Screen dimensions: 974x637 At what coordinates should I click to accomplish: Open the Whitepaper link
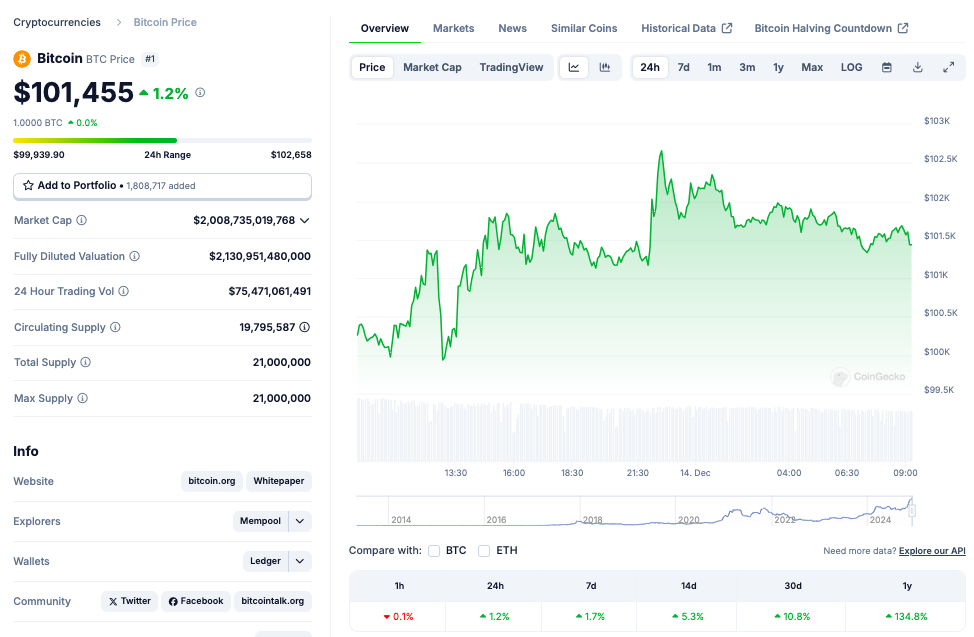[279, 481]
